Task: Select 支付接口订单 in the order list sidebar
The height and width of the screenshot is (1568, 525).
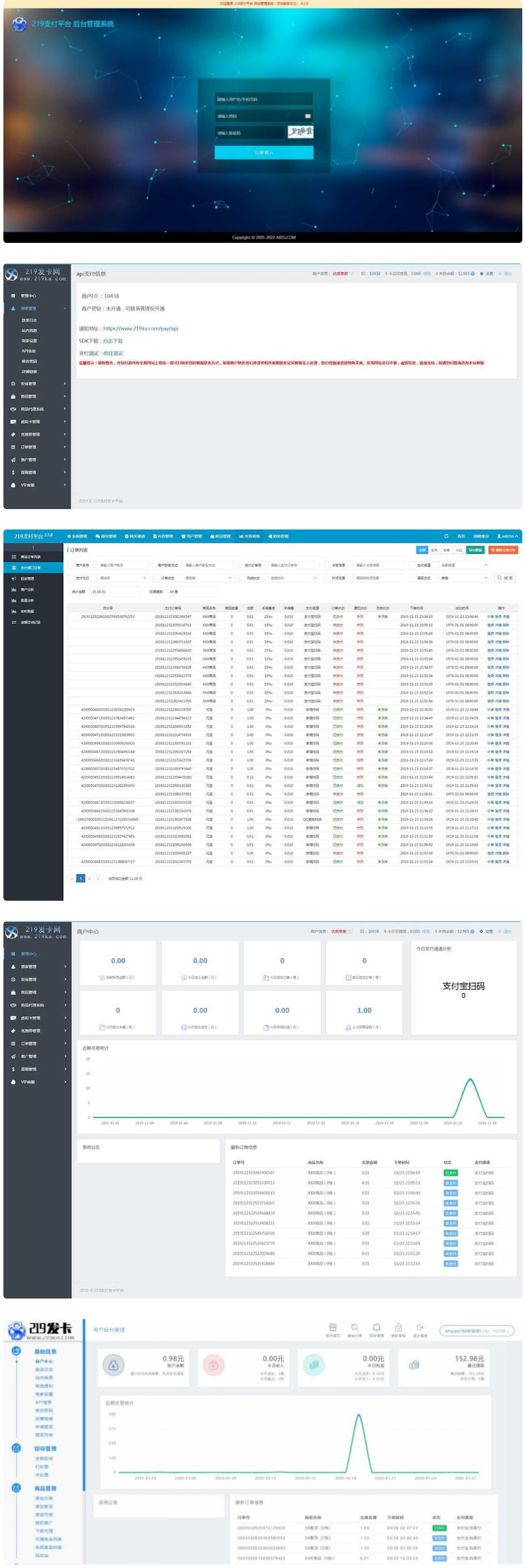Action: click(x=31, y=567)
